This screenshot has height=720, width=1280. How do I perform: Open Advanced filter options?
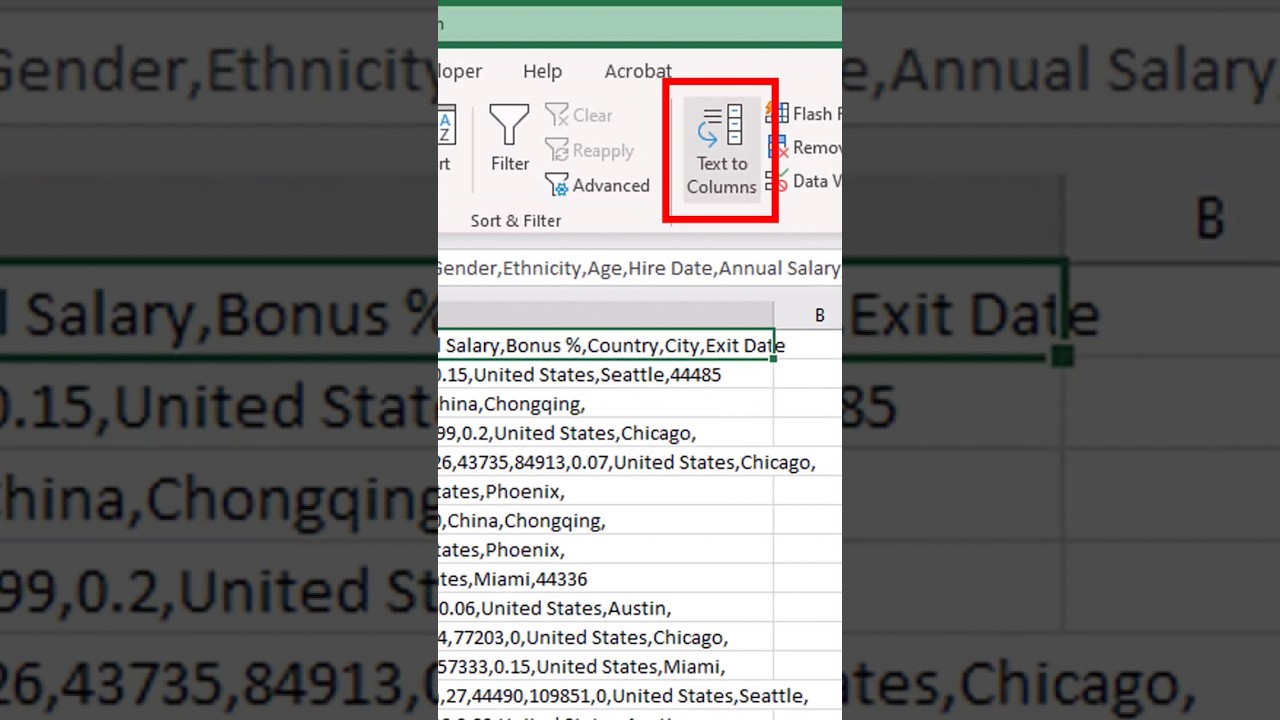coord(597,185)
